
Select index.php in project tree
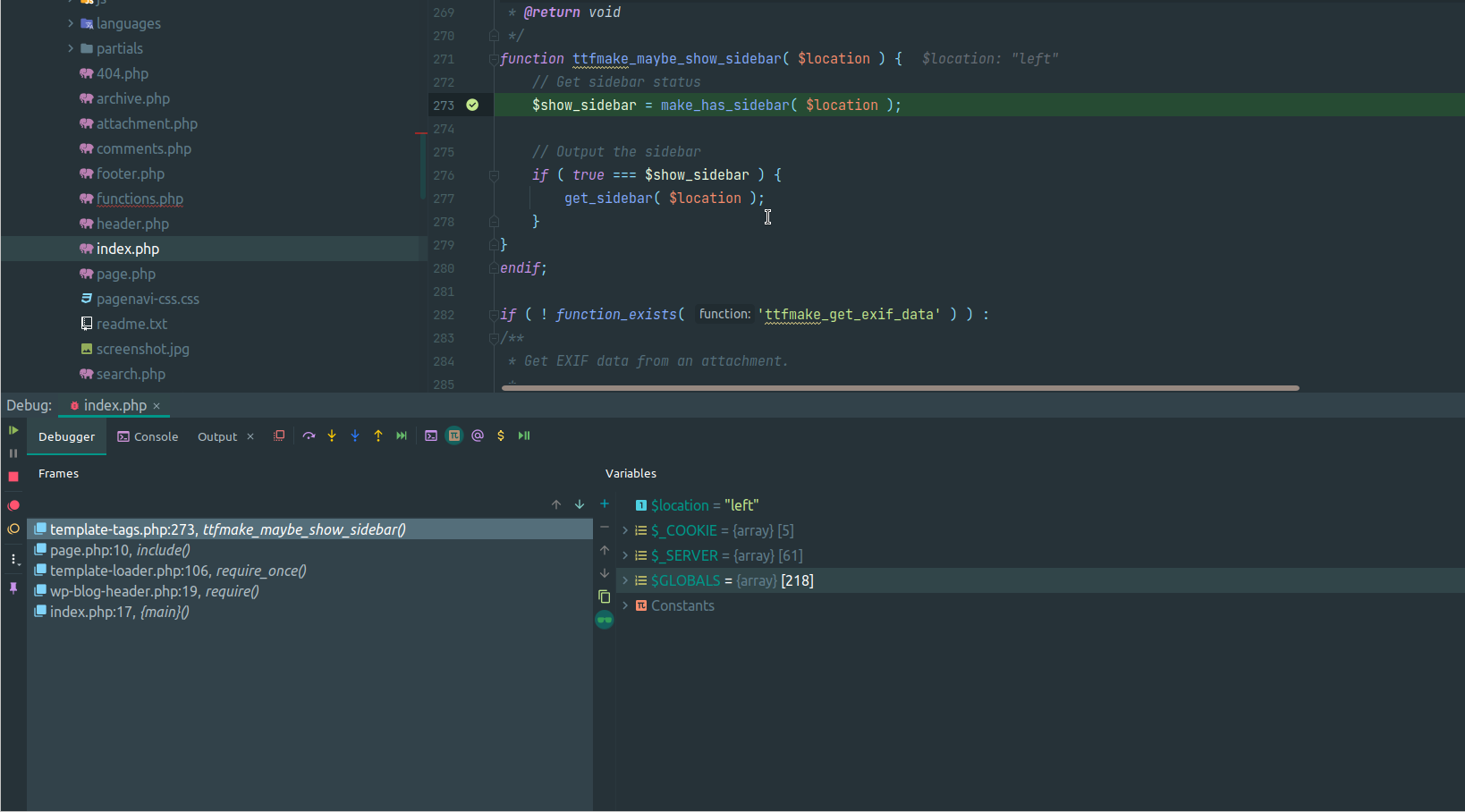click(128, 249)
